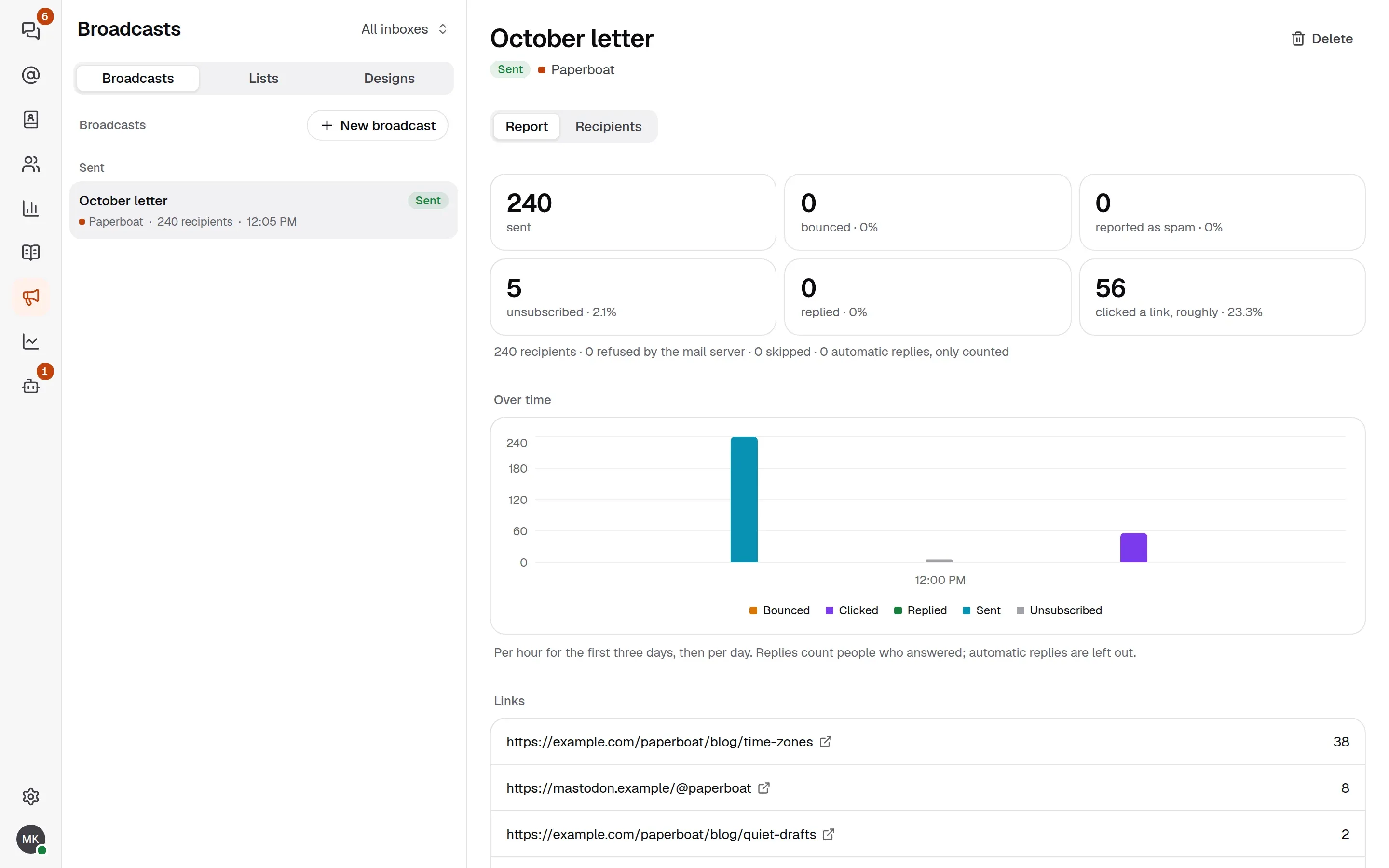Open quiet-drafts link external icon
This screenshot has height=868, width=1389.
[828, 834]
